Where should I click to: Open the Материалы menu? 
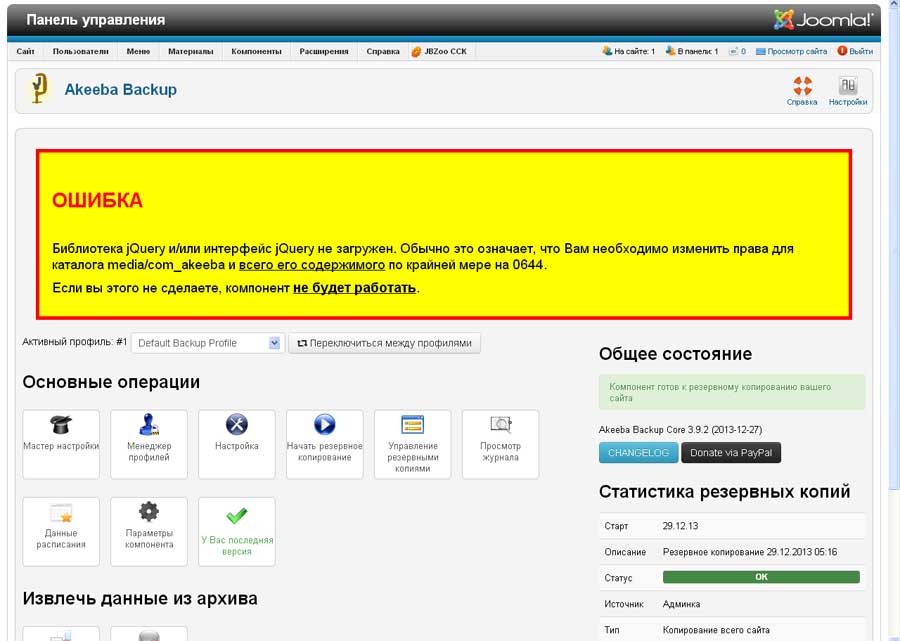(x=191, y=51)
